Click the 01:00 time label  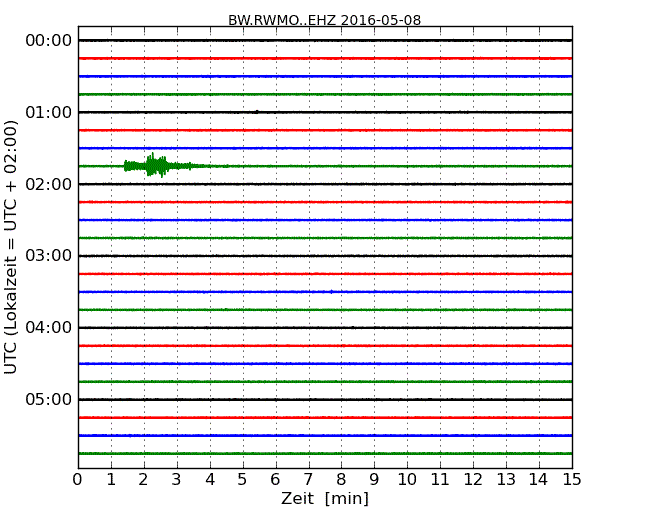(x=49, y=112)
